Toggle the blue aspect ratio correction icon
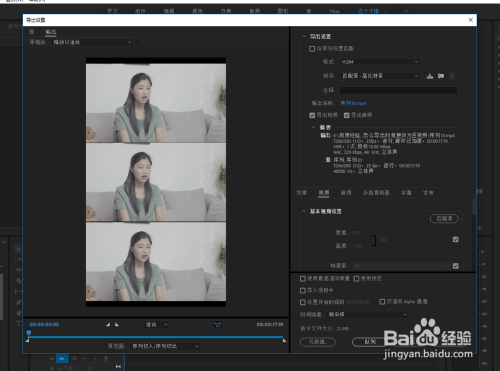This screenshot has height=371, width=500. [218, 324]
